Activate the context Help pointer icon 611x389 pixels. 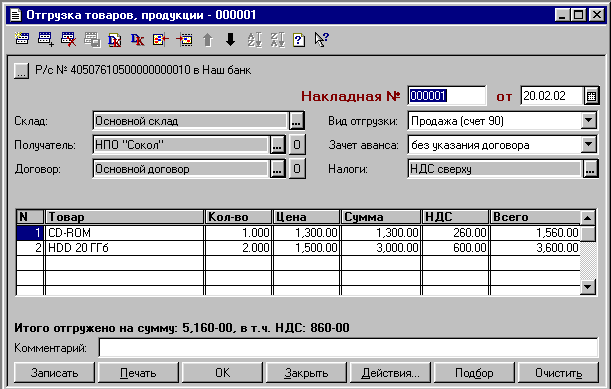321,39
